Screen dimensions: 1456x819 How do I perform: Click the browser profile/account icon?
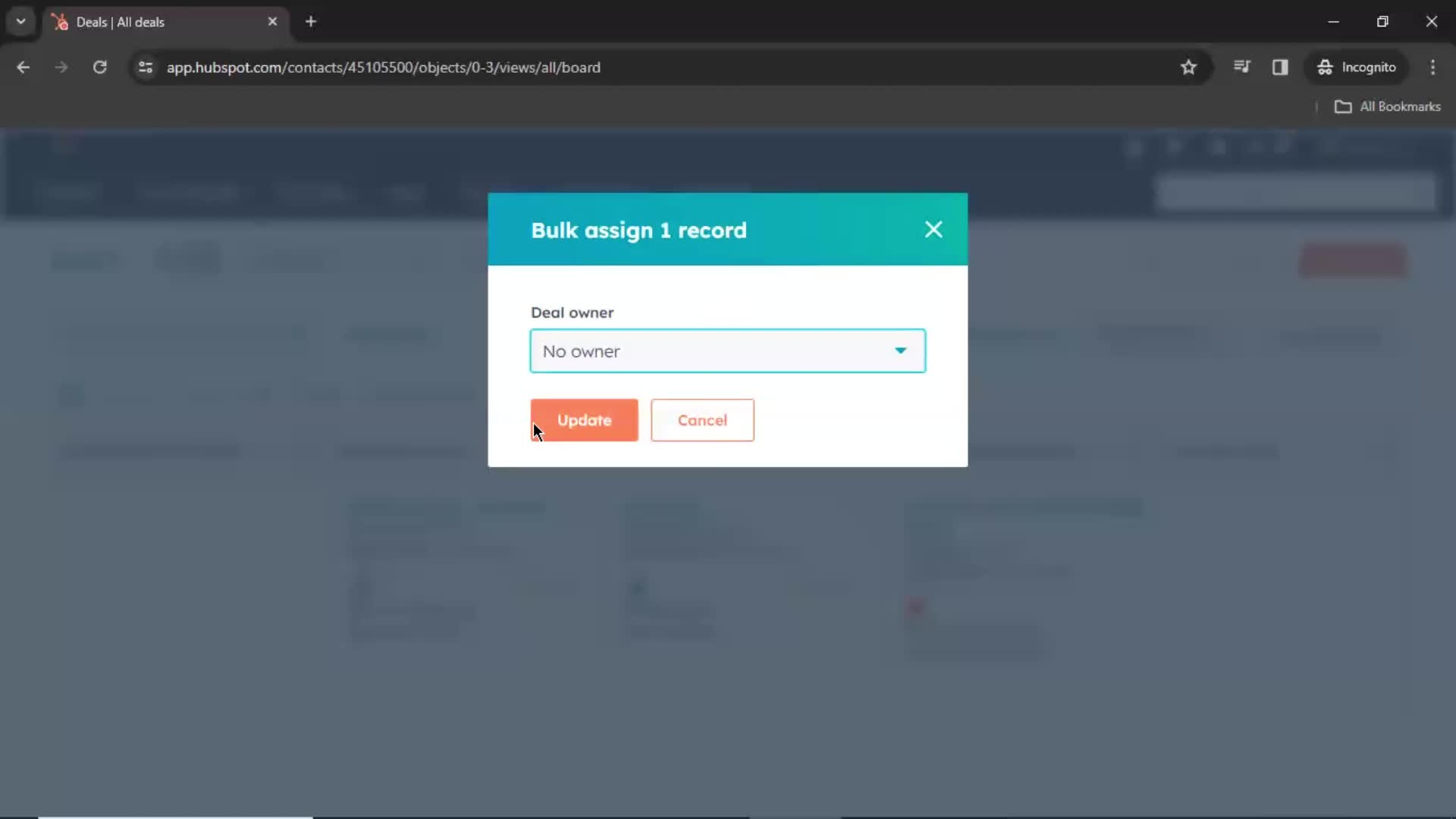pyautogui.click(x=1325, y=67)
